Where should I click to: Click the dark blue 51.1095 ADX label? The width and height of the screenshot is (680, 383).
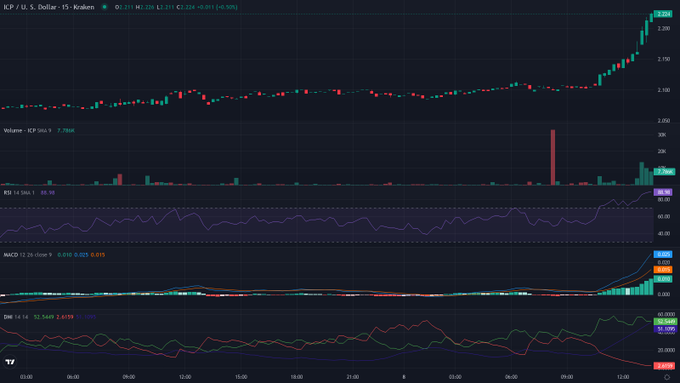coord(666,329)
